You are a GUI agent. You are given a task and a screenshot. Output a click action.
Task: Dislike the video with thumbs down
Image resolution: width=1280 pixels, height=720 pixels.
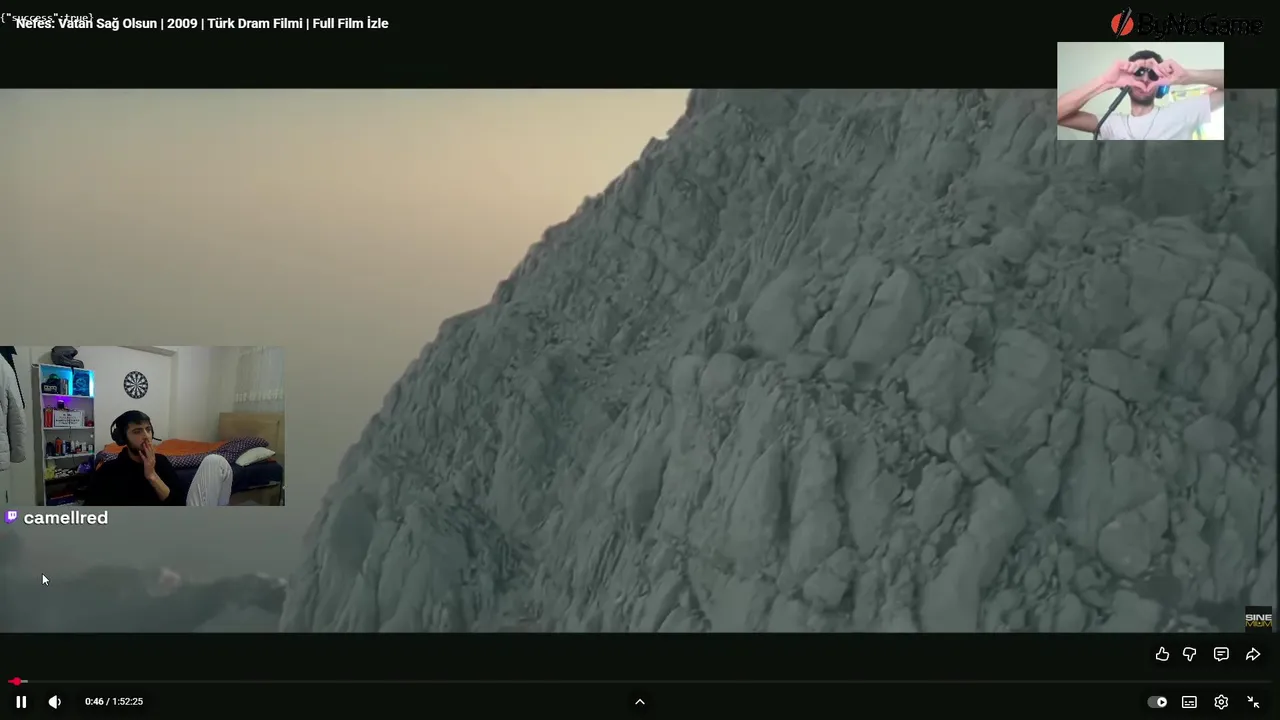(1190, 654)
